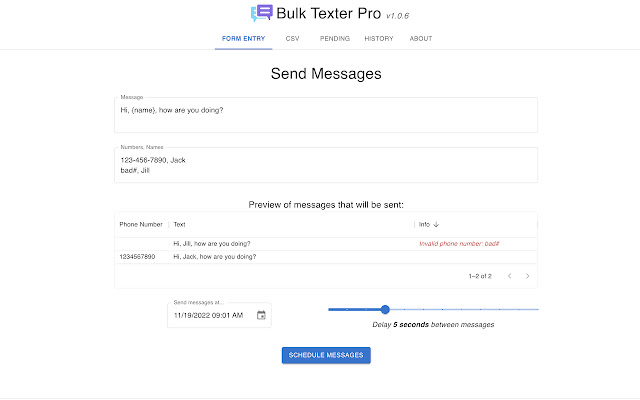Screen dimensions: 640x400
Task: Click the Send messages at date field
Action: (208, 315)
